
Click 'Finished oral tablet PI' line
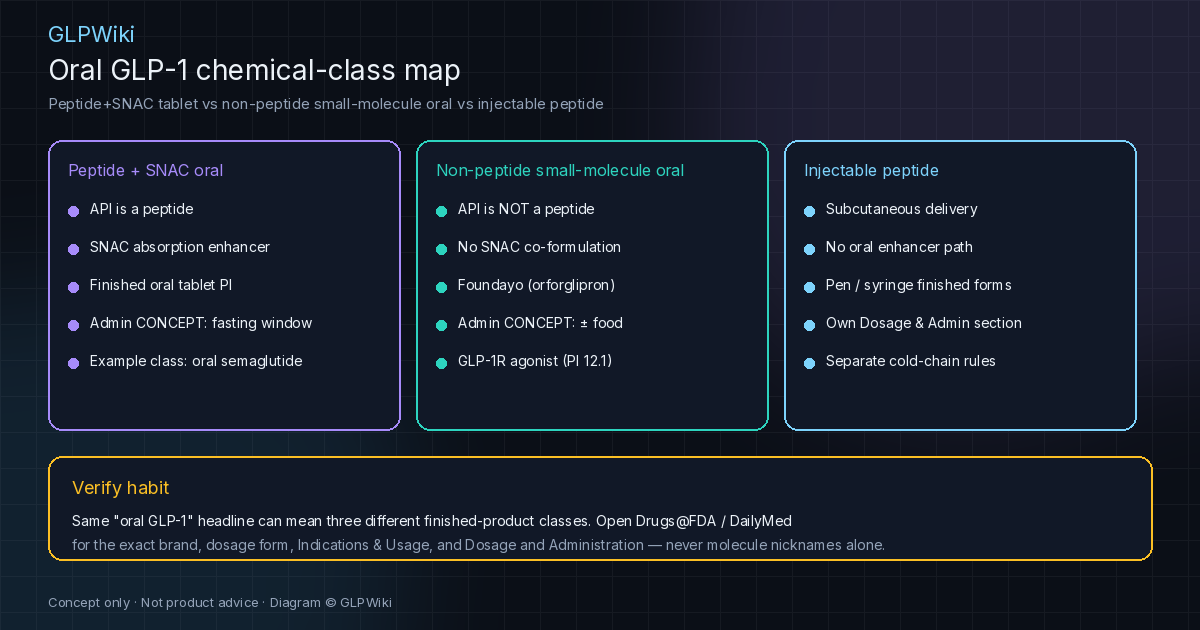pyautogui.click(x=161, y=285)
